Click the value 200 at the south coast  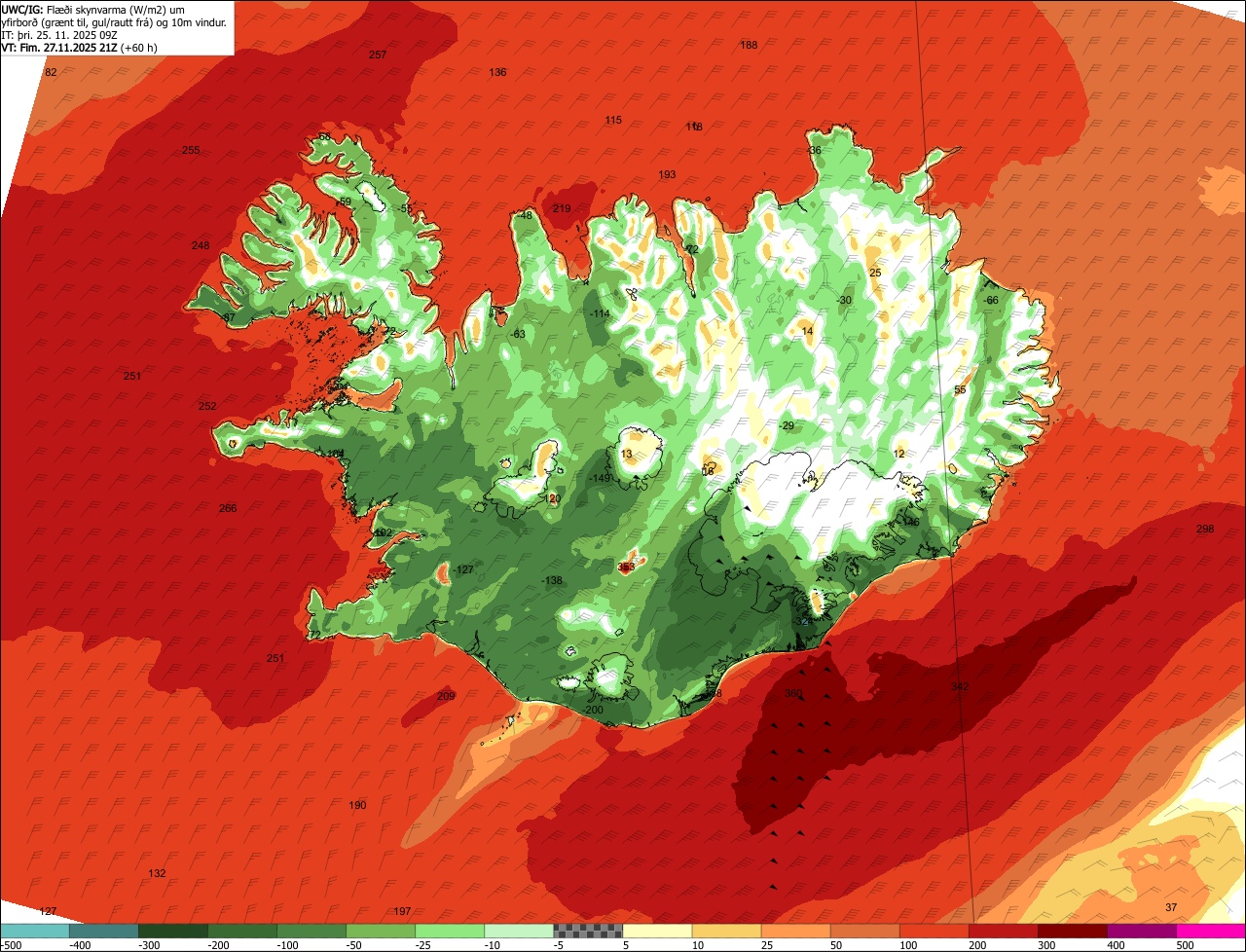(594, 710)
